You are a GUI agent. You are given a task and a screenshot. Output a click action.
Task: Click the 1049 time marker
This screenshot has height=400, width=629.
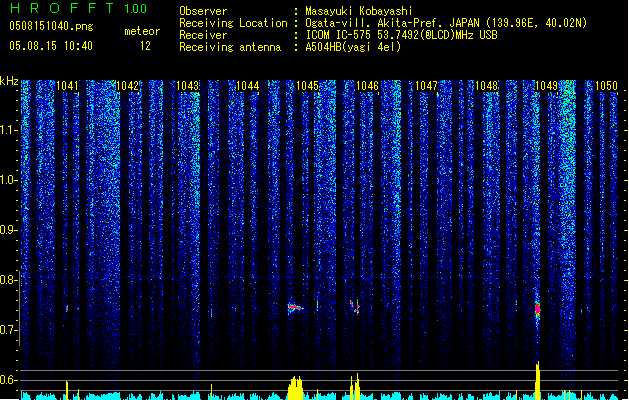[x=546, y=86]
